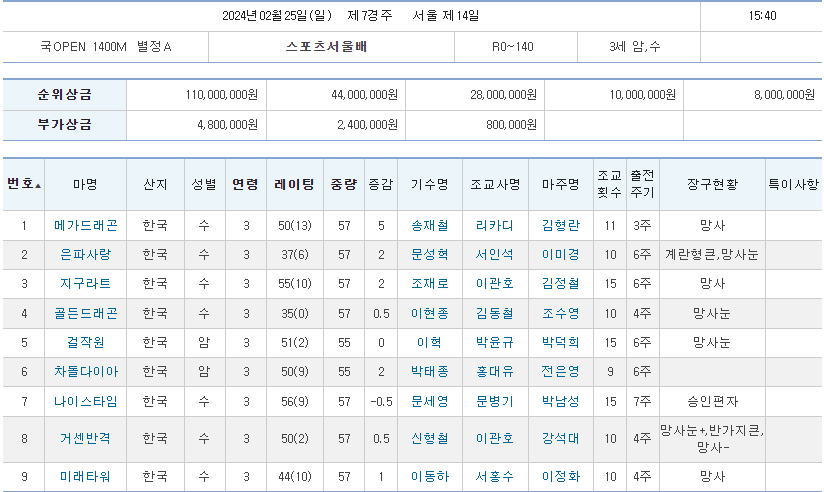Open jockey link 신형철
824x492 pixels.
point(430,438)
